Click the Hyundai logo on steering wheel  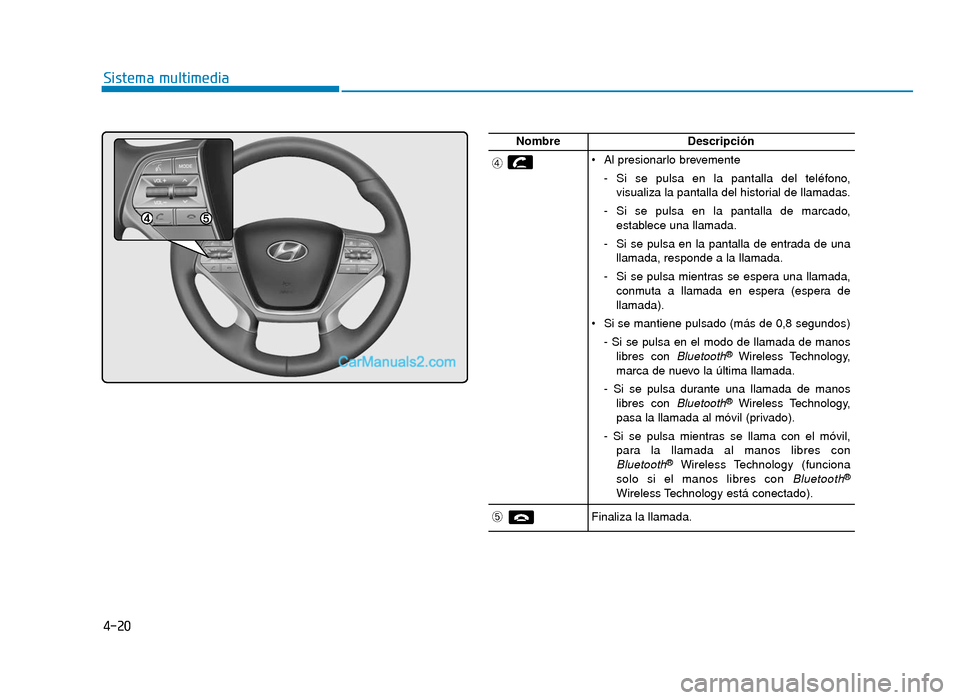(287, 252)
